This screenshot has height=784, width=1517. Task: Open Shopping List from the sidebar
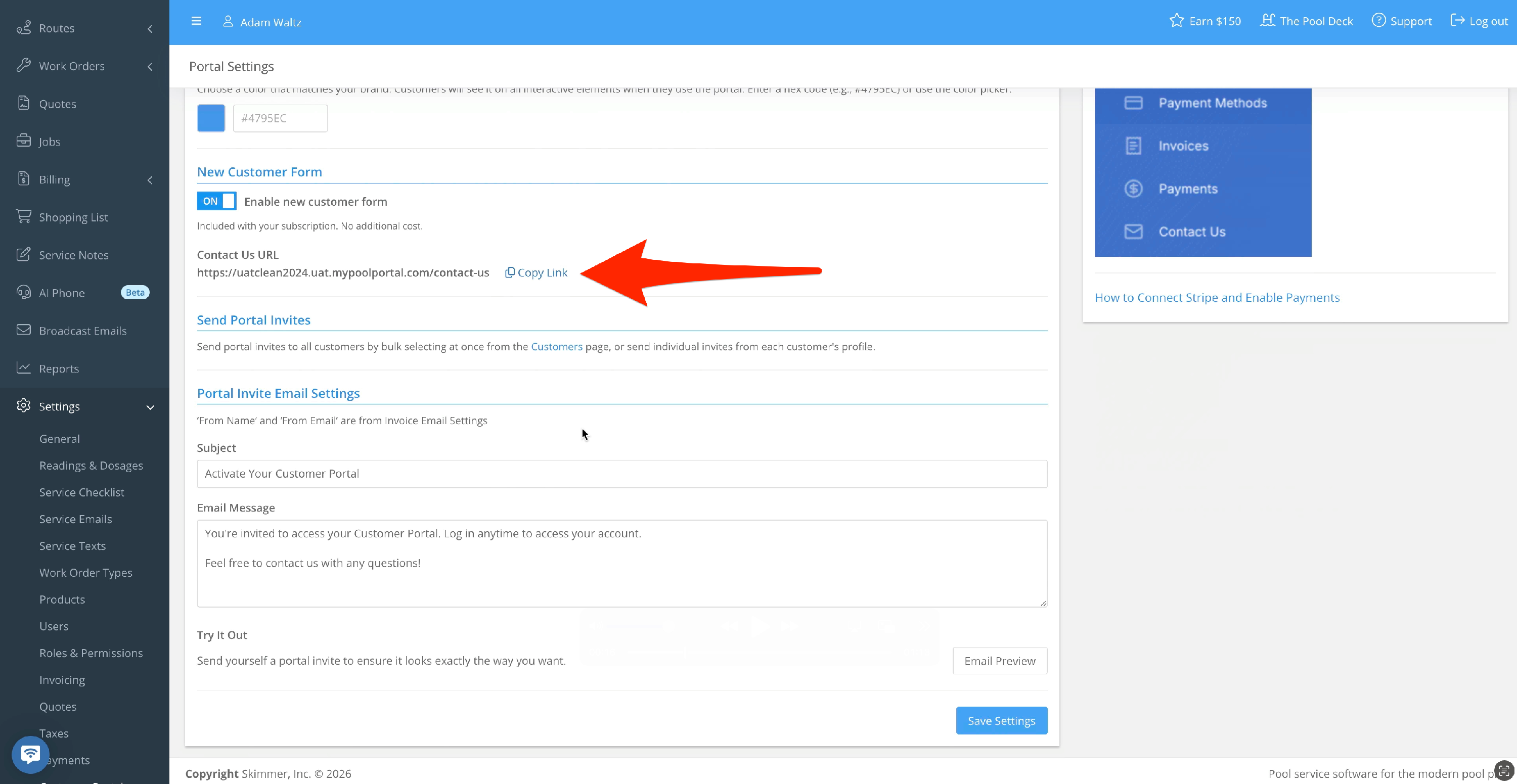[73, 217]
